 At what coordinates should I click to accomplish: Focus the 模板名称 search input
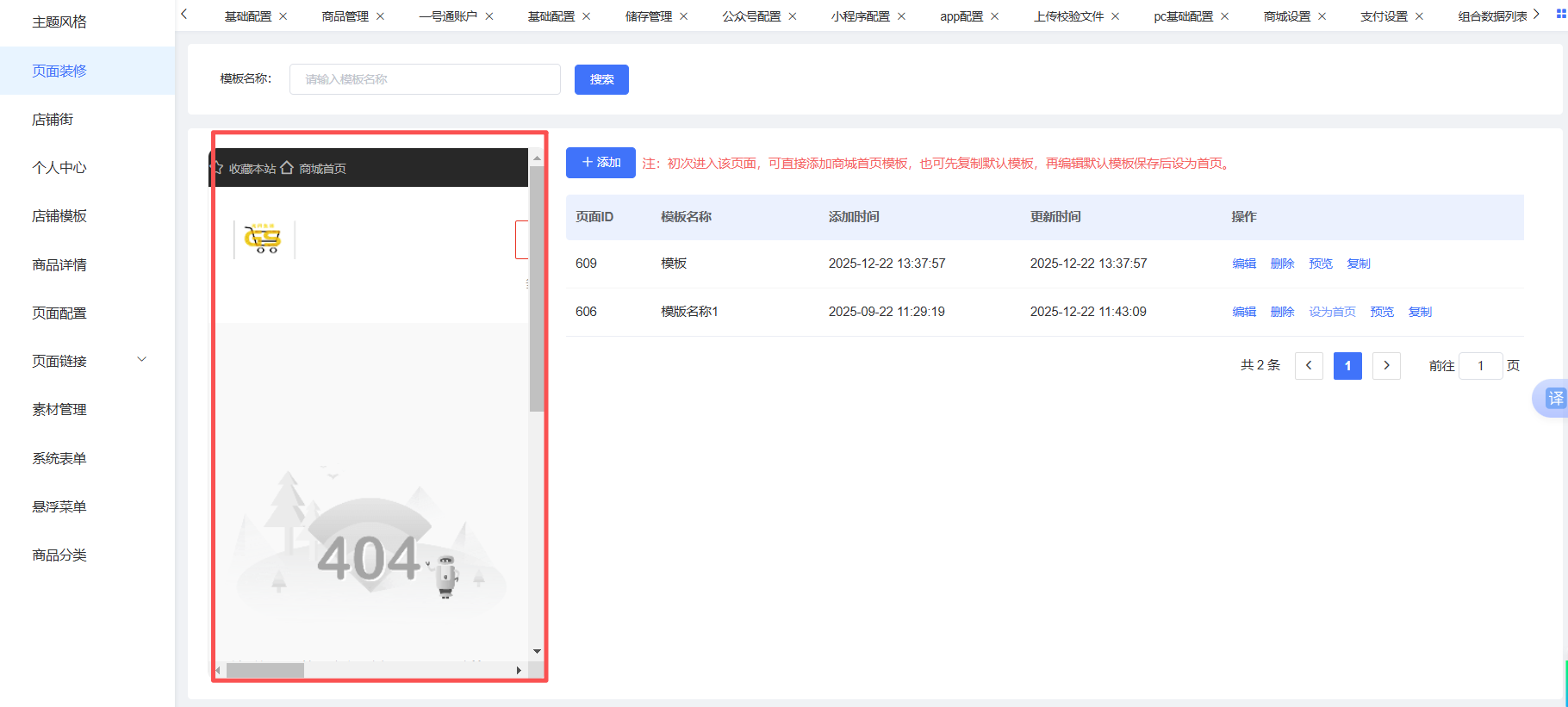pos(425,79)
